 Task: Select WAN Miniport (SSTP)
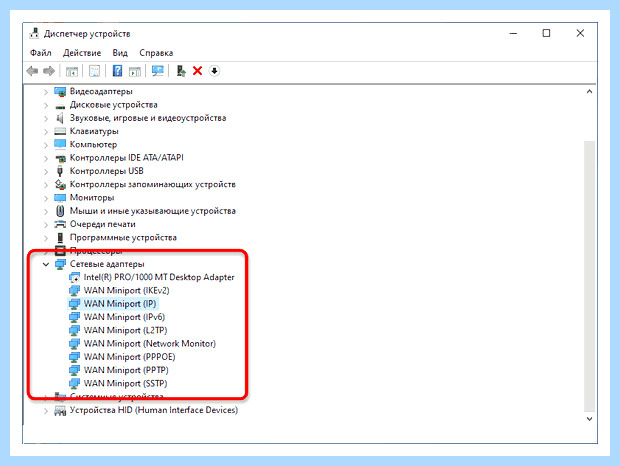(125, 383)
